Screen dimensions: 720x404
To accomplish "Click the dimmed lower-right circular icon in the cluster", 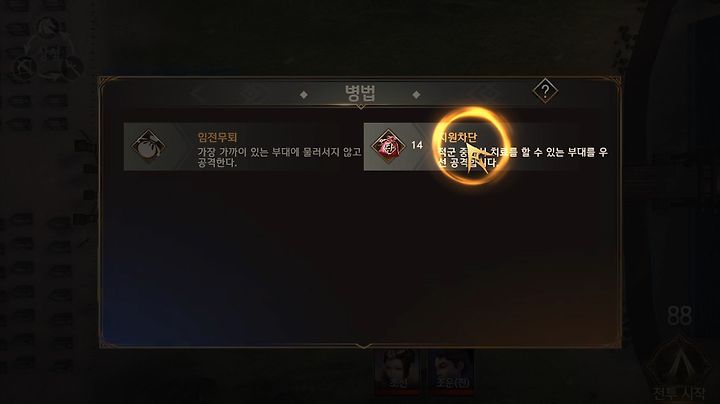I will 71,69.
